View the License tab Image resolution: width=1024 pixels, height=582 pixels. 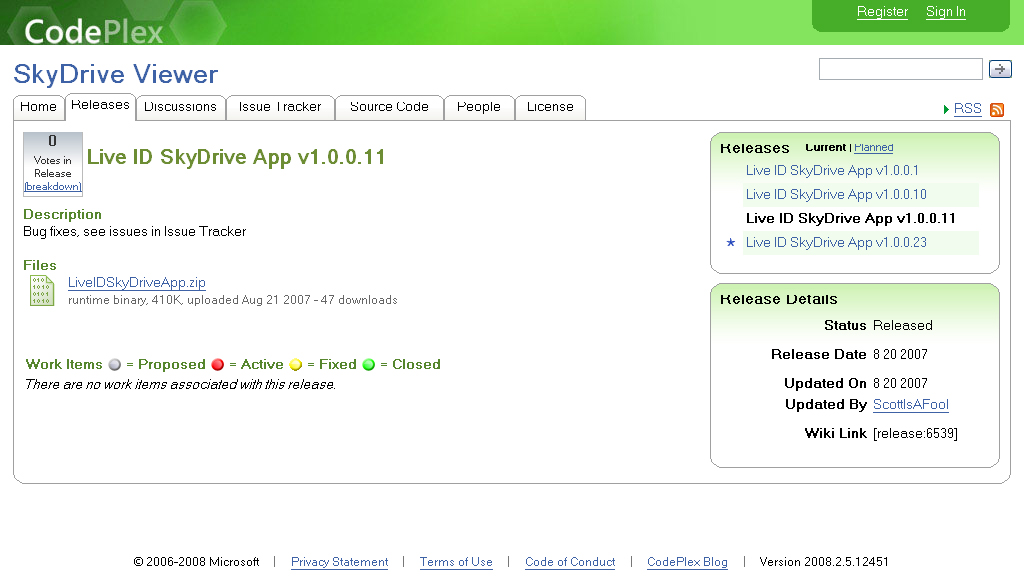click(550, 107)
